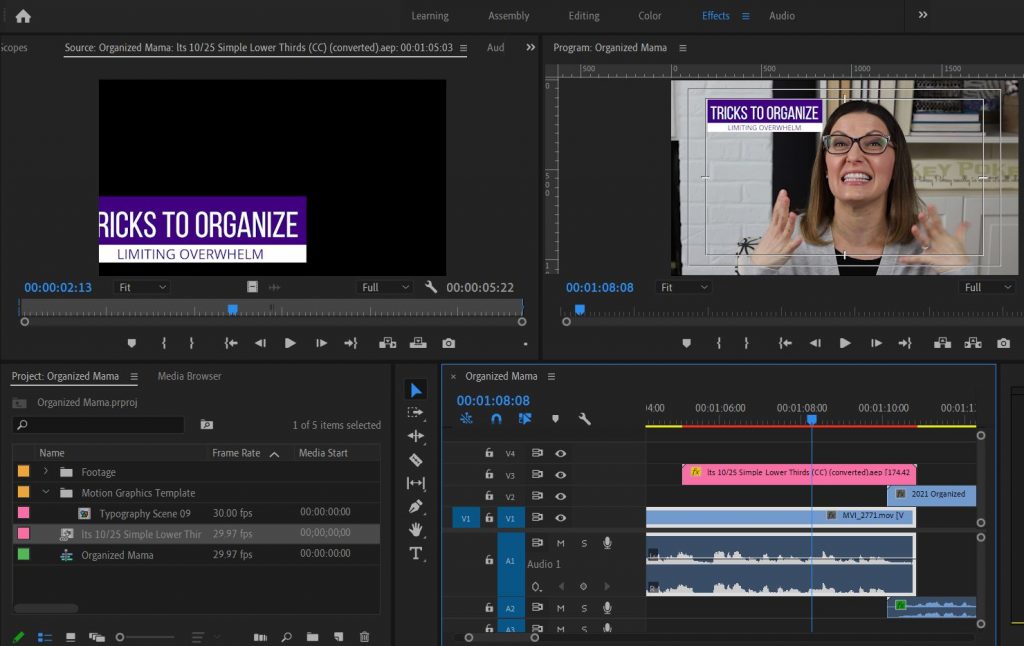Open Program monitor Full resolution dropdown
Screen dimensions: 1024x646
point(987,287)
